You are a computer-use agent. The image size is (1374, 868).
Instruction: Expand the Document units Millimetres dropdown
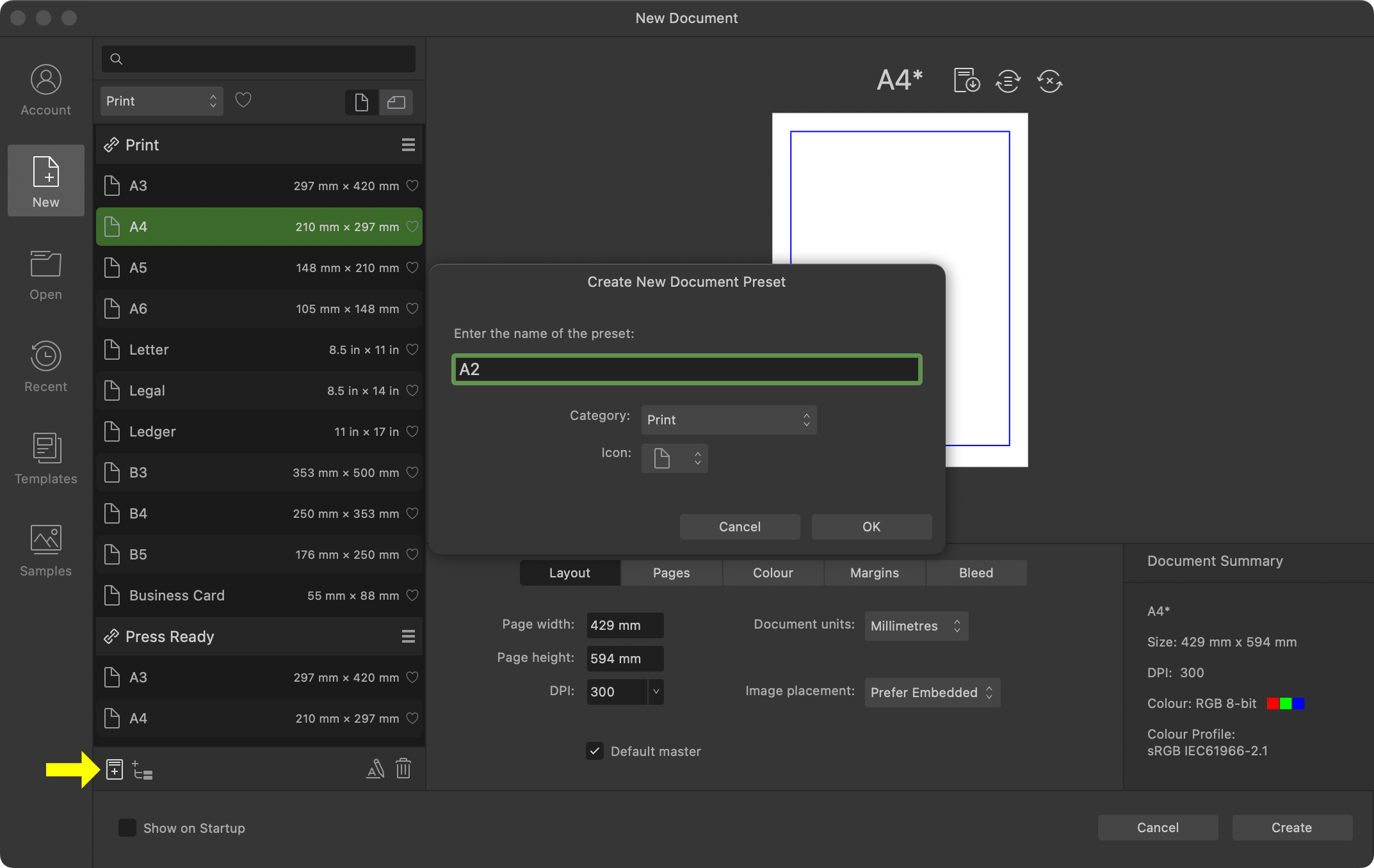(x=916, y=625)
